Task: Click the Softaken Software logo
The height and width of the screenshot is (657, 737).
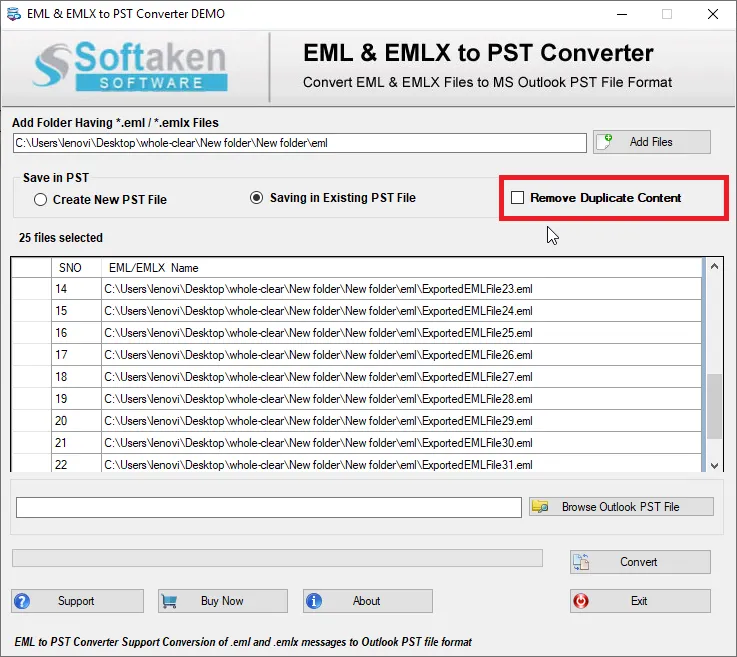Action: click(x=130, y=66)
